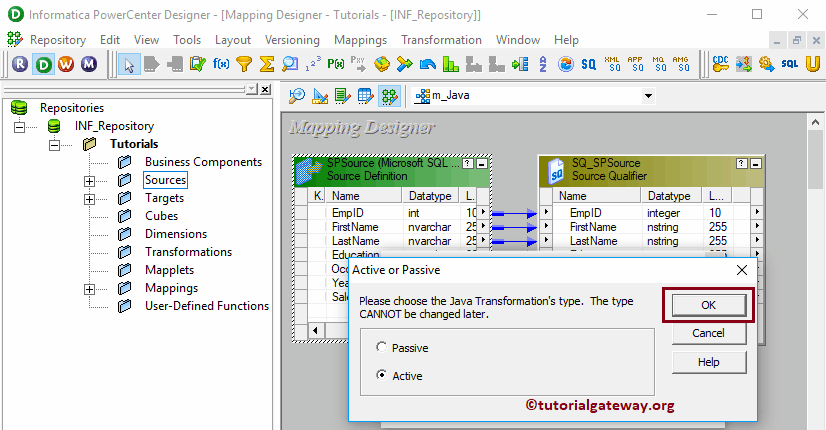
Task: Click the FirstName row in SQ_SPSource
Action: [x=652, y=227]
